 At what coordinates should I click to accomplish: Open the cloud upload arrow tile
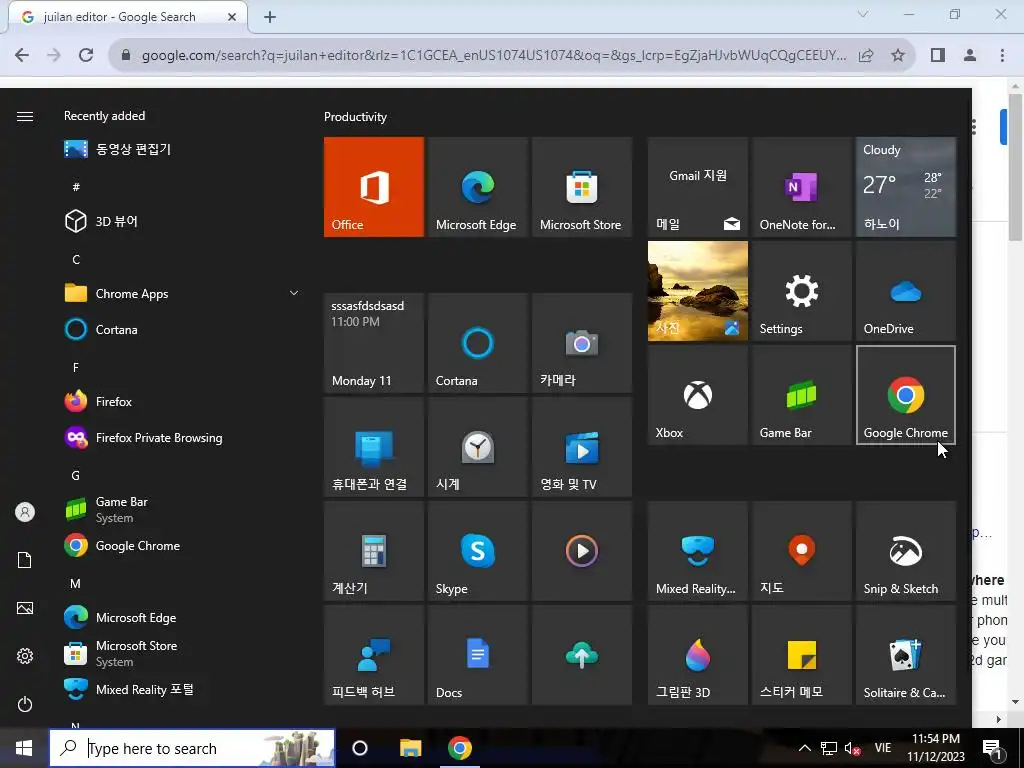pyautogui.click(x=582, y=654)
